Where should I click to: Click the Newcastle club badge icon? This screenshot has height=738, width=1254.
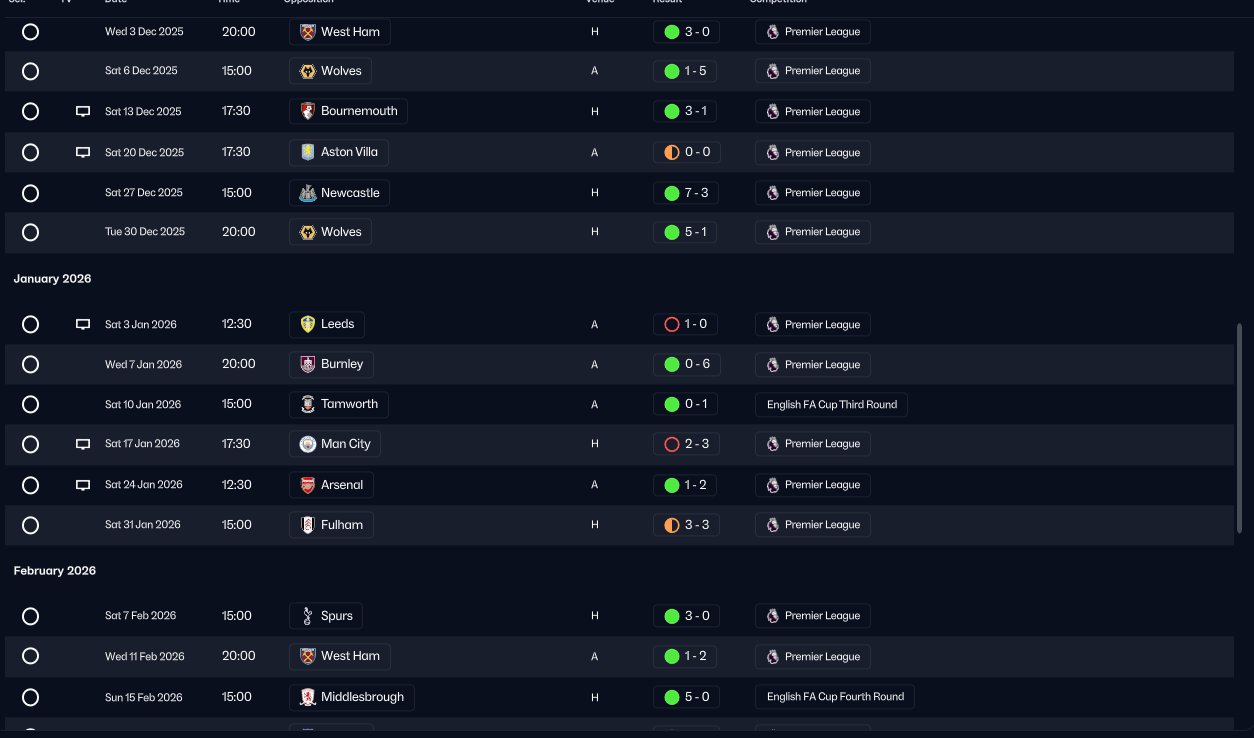[x=308, y=193]
